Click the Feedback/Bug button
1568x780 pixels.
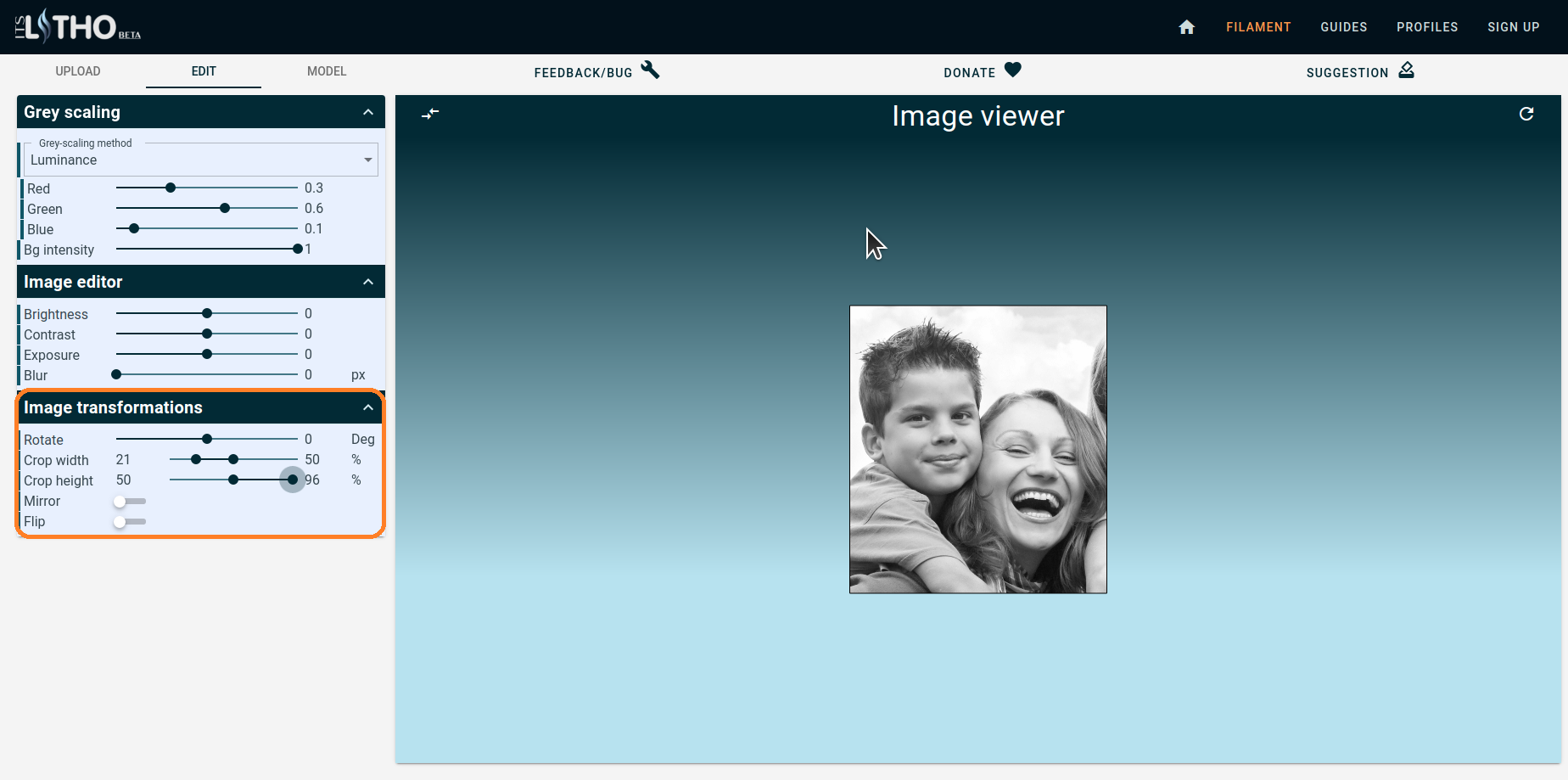coord(596,72)
